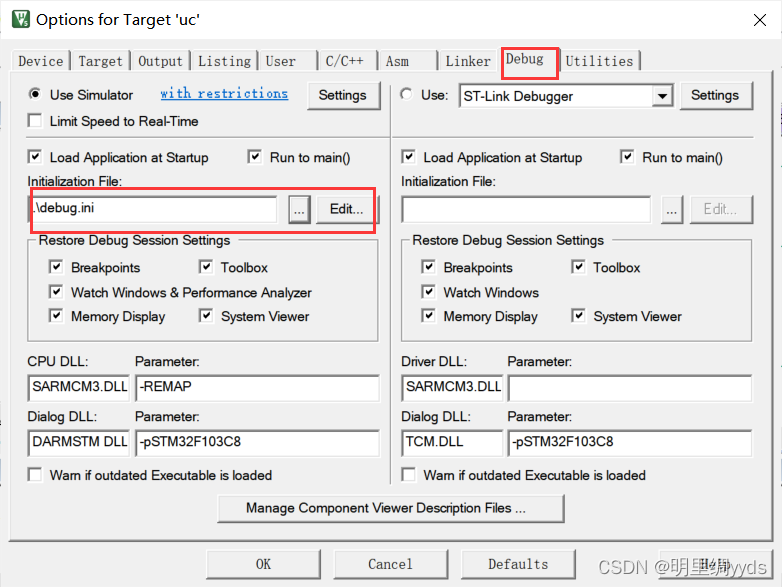Toggle simulator Run to main() checkbox
This screenshot has width=782, height=587.
(x=254, y=157)
